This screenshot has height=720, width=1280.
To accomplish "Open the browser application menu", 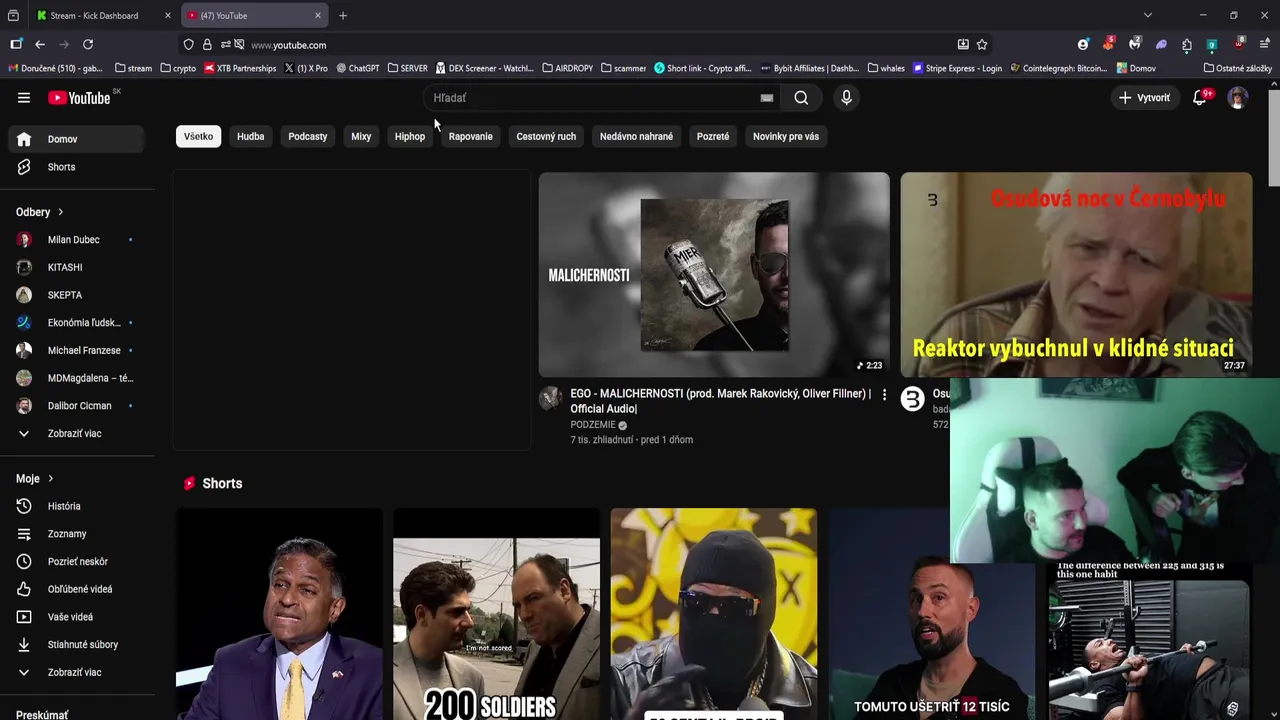I will click(1265, 44).
